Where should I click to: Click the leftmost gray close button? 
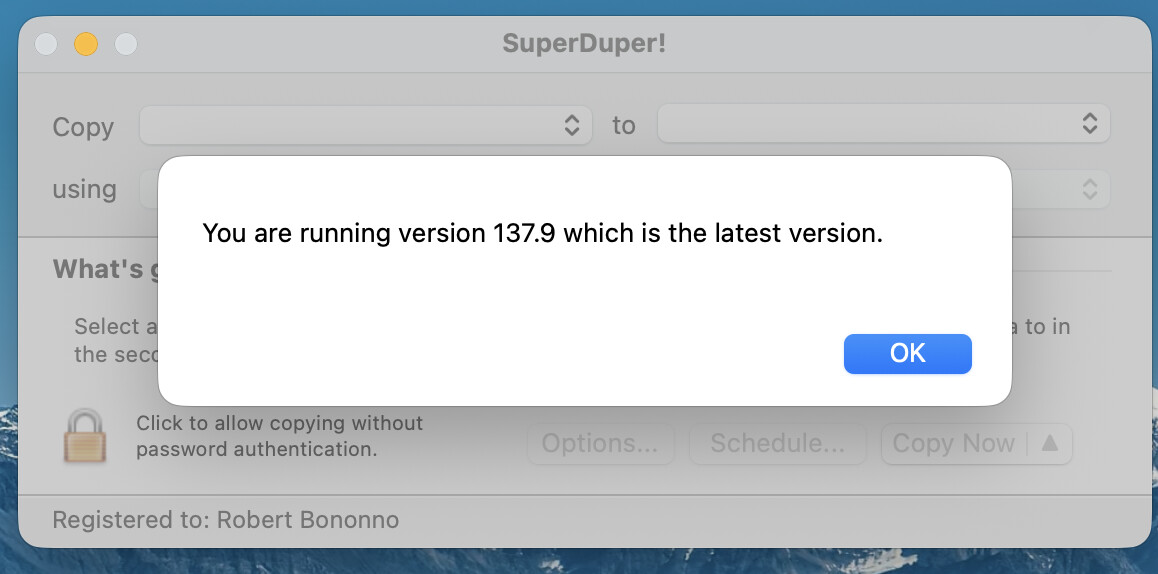pos(46,44)
